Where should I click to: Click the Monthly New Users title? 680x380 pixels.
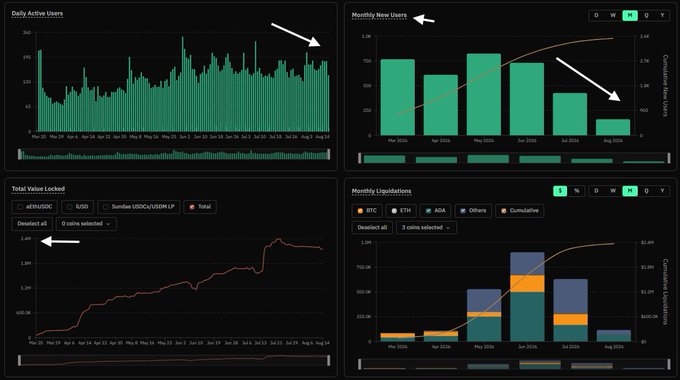coord(379,15)
